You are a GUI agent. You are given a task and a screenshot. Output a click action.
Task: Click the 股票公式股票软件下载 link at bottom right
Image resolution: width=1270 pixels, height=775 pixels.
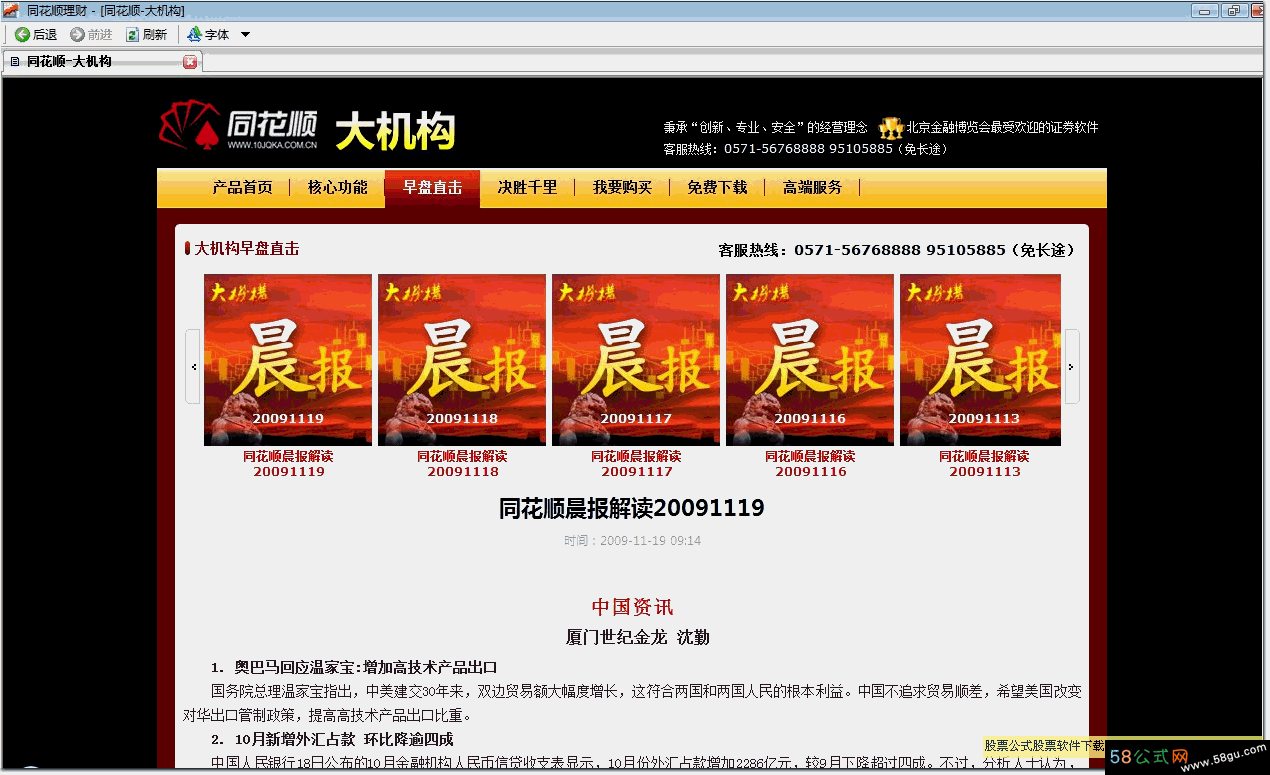point(1044,746)
